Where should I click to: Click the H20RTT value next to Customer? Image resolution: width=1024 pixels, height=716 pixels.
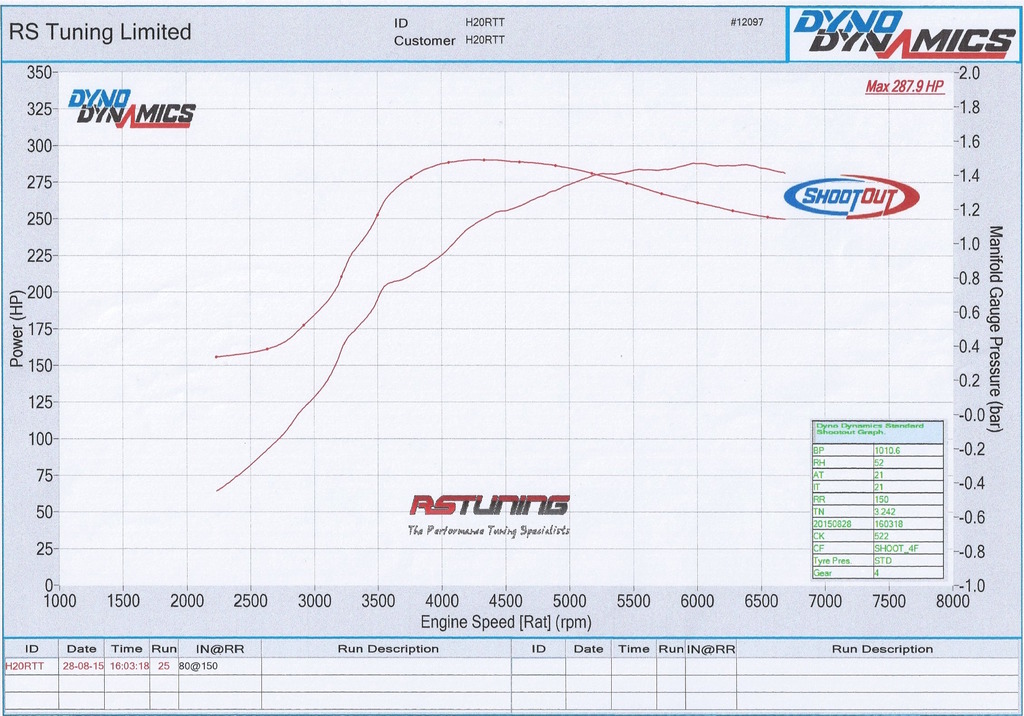pos(485,40)
